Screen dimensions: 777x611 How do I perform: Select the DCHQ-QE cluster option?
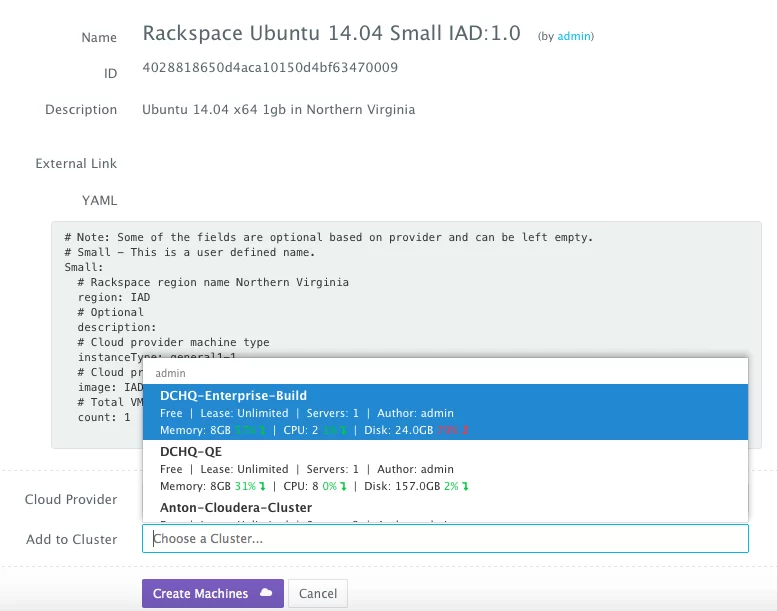pyautogui.click(x=445, y=468)
